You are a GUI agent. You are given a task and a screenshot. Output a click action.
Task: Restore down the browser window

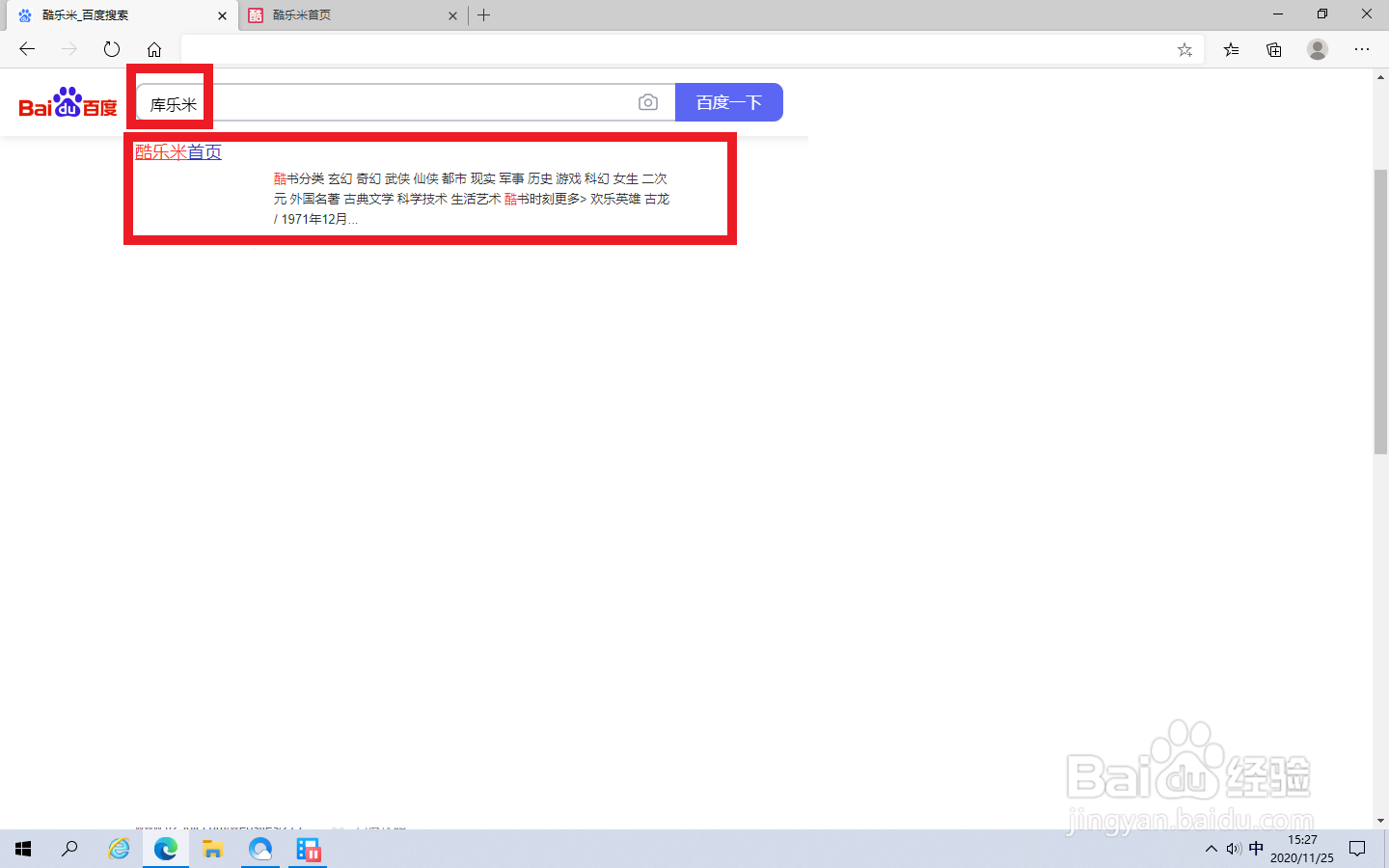1322,14
